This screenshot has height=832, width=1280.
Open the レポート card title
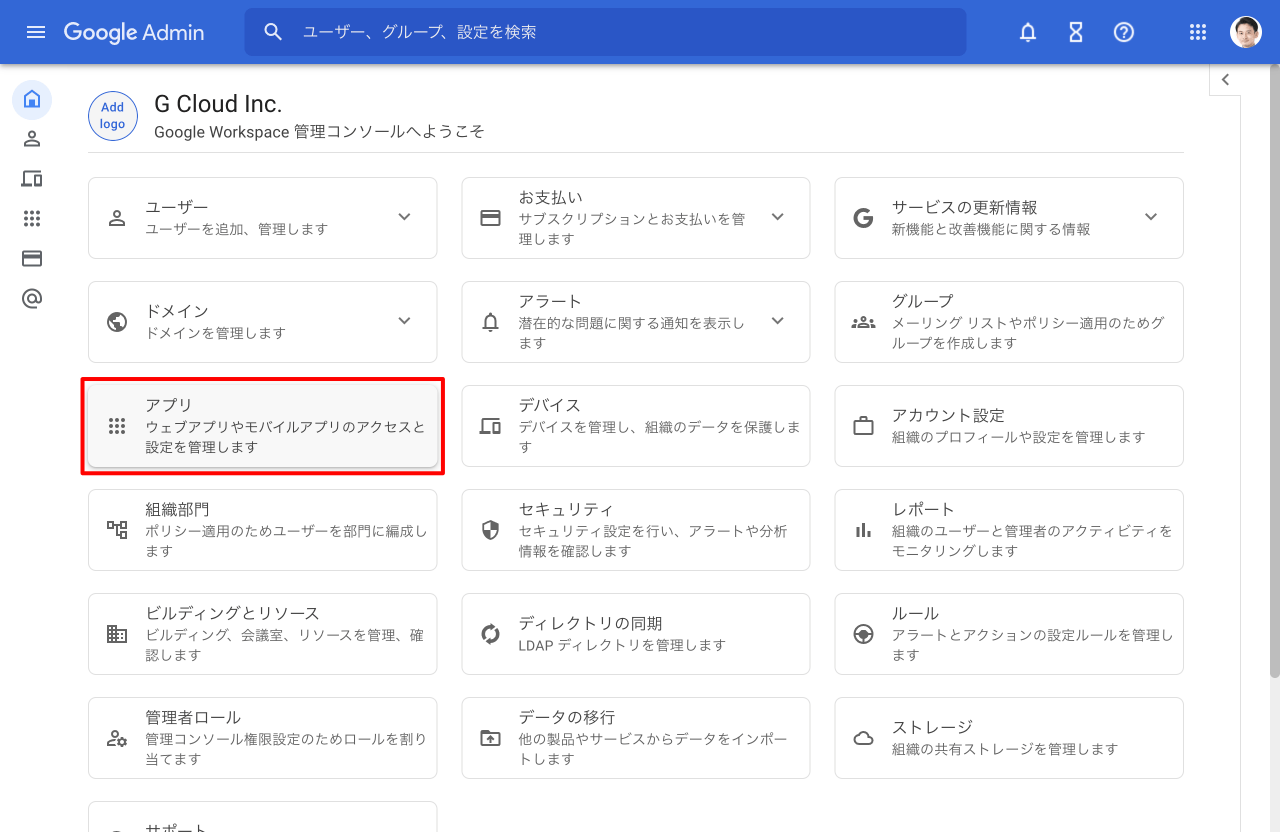[x=923, y=509]
